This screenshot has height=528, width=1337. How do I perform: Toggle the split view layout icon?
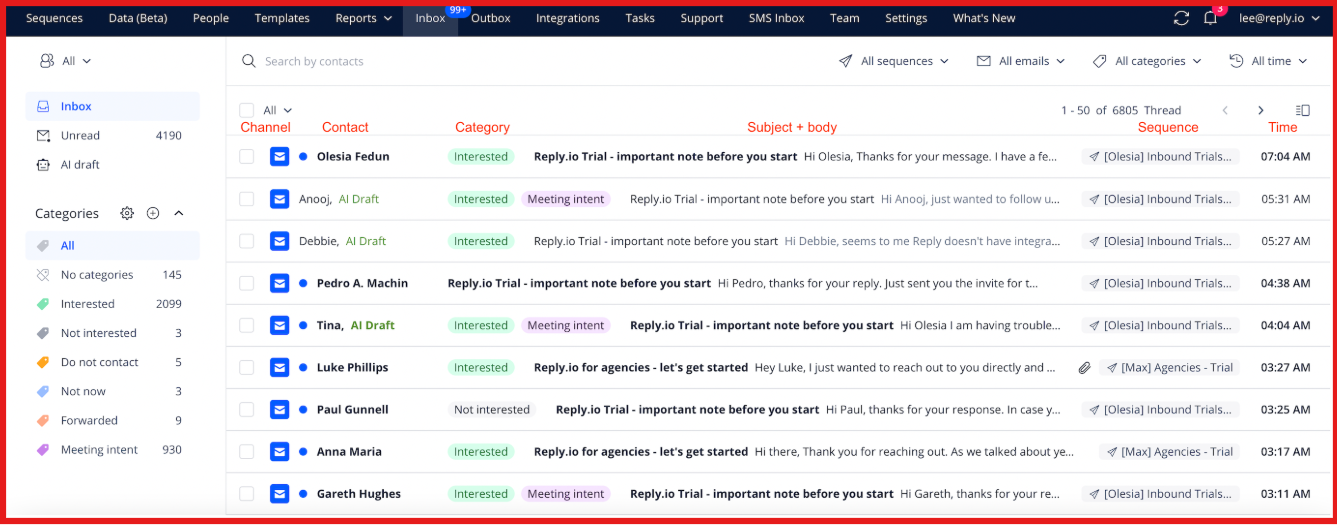pos(1302,110)
